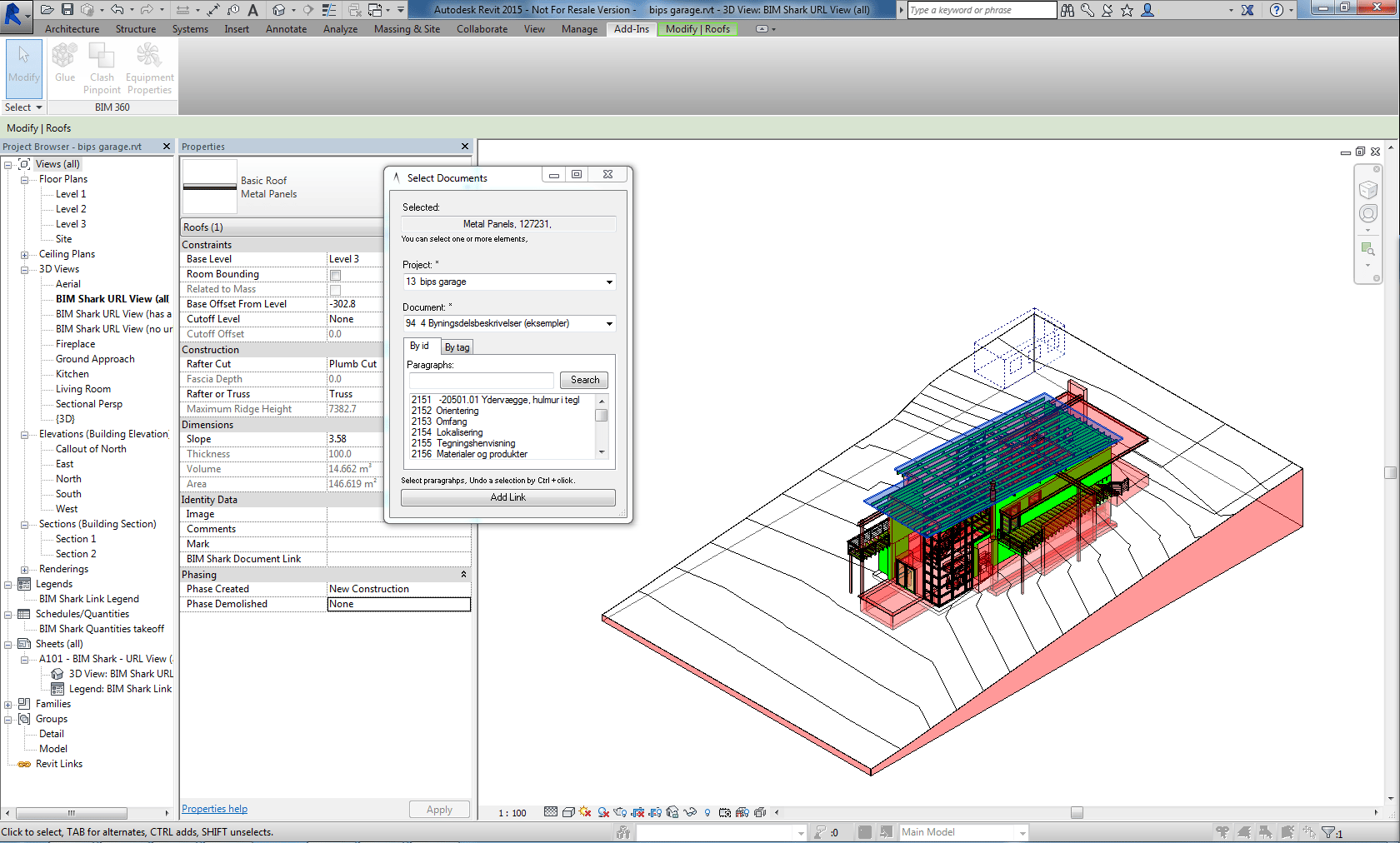Click the Project Browser horizontal scrollbar
The image size is (1400, 843).
tap(72, 813)
